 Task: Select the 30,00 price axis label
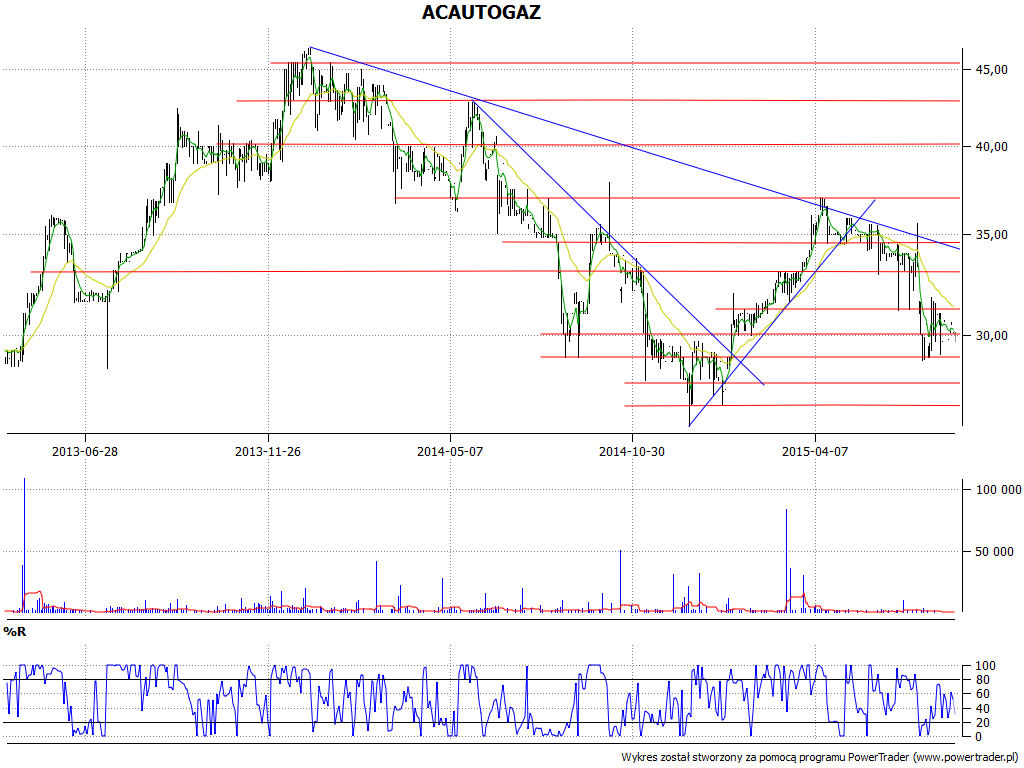coord(992,336)
